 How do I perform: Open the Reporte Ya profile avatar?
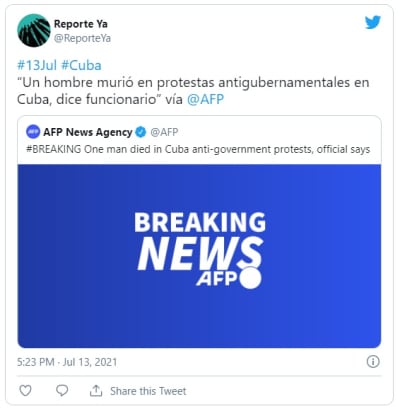click(x=34, y=30)
